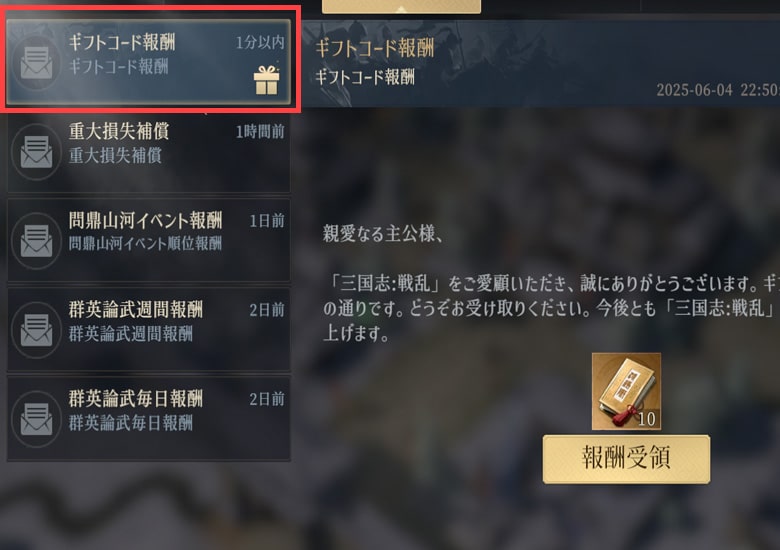Click the envelope icon of 群英論武毎日報酬 mail
Screen dimensions: 780x550
(36, 419)
